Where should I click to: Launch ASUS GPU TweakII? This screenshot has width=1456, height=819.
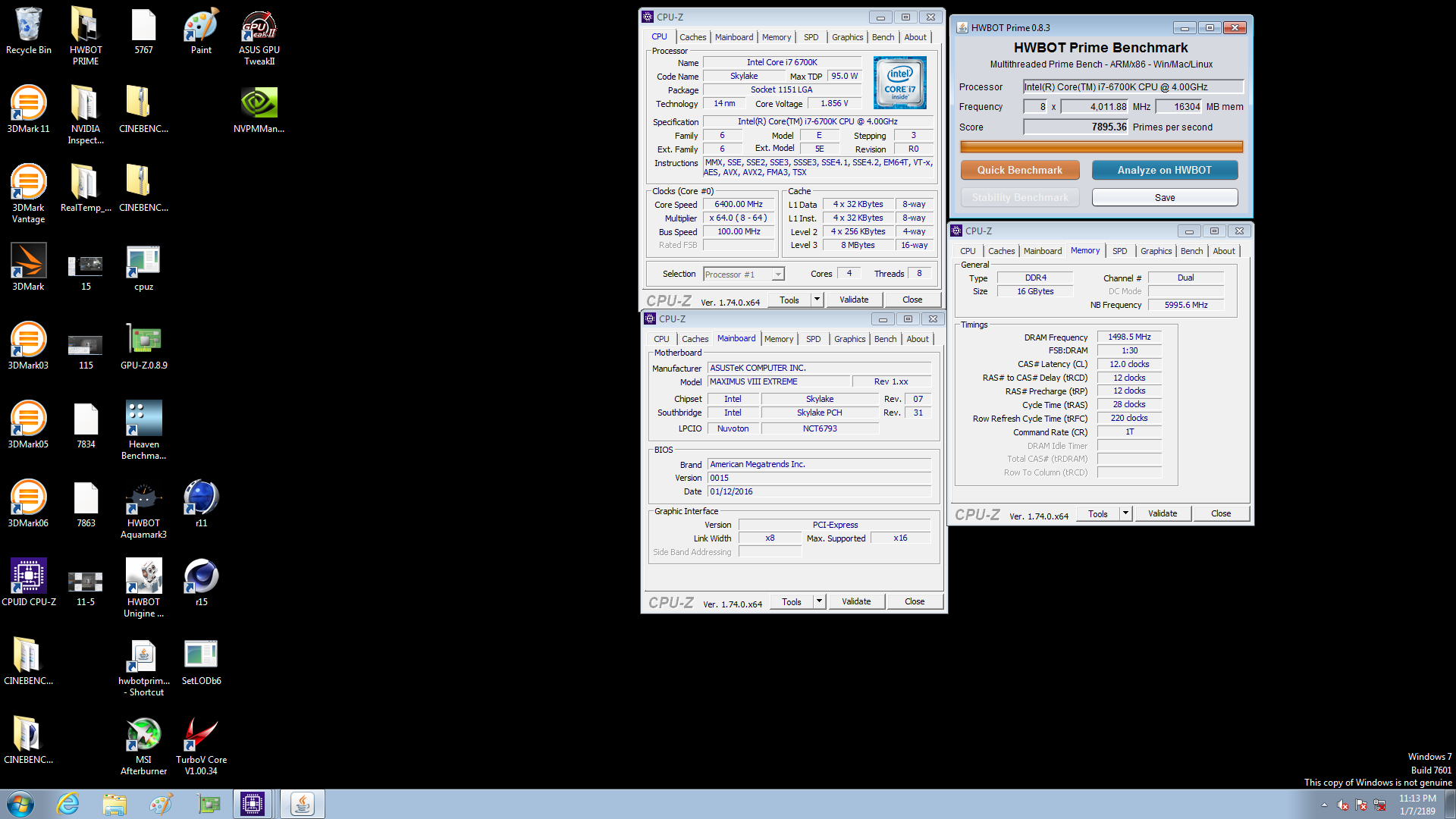(259, 36)
